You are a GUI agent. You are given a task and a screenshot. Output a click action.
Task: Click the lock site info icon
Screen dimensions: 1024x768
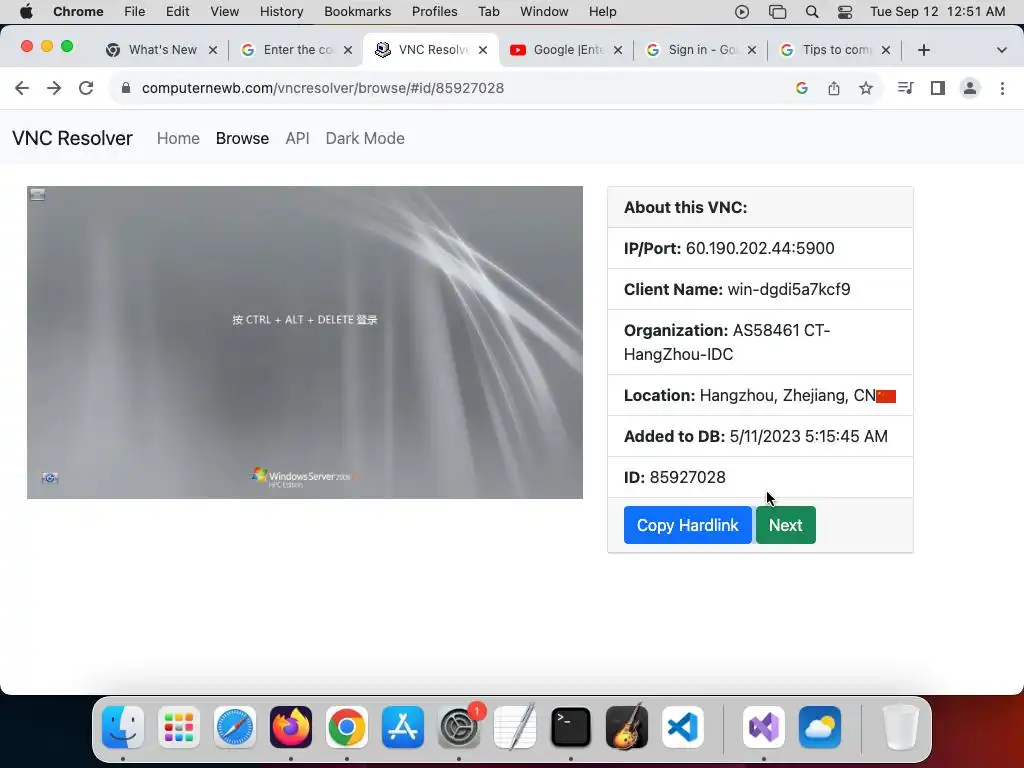126,88
